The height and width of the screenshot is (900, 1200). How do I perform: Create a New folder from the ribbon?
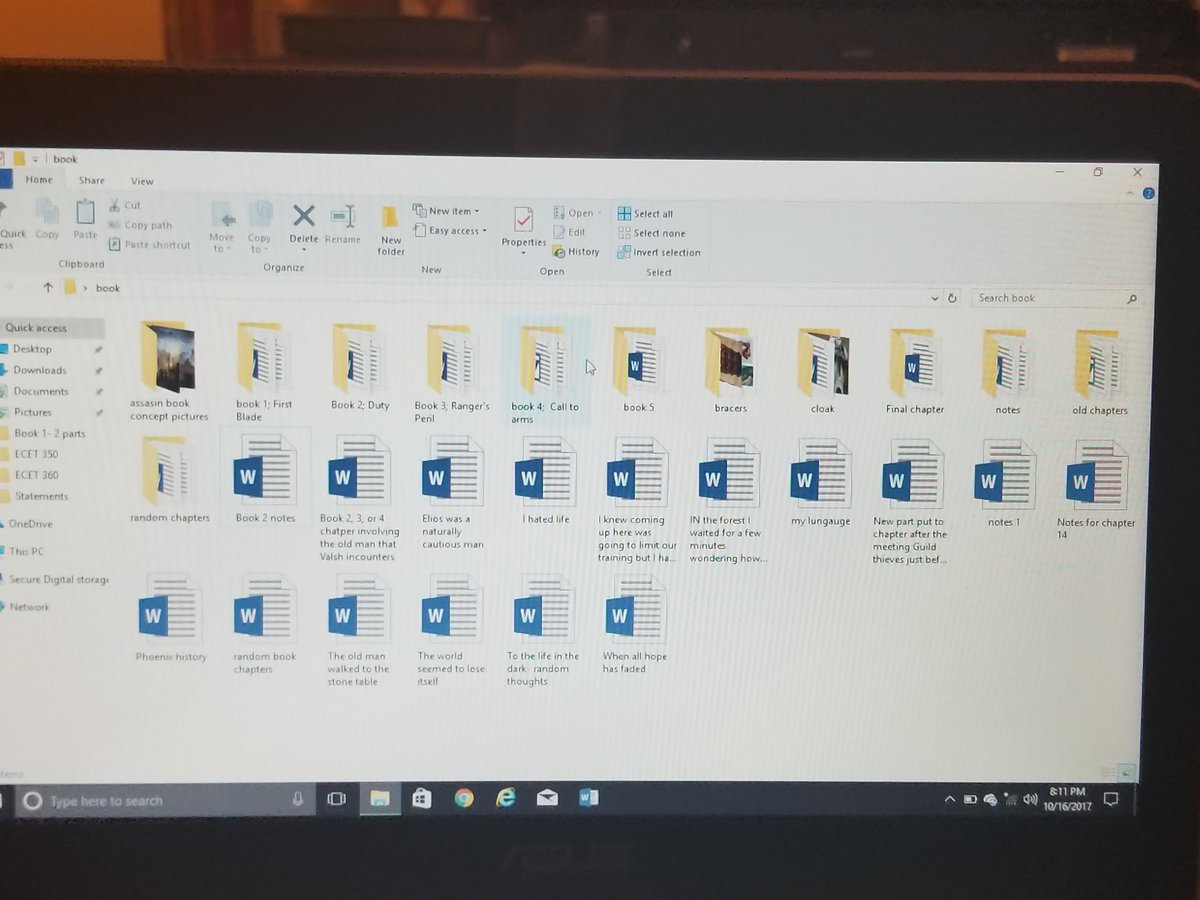[x=391, y=229]
